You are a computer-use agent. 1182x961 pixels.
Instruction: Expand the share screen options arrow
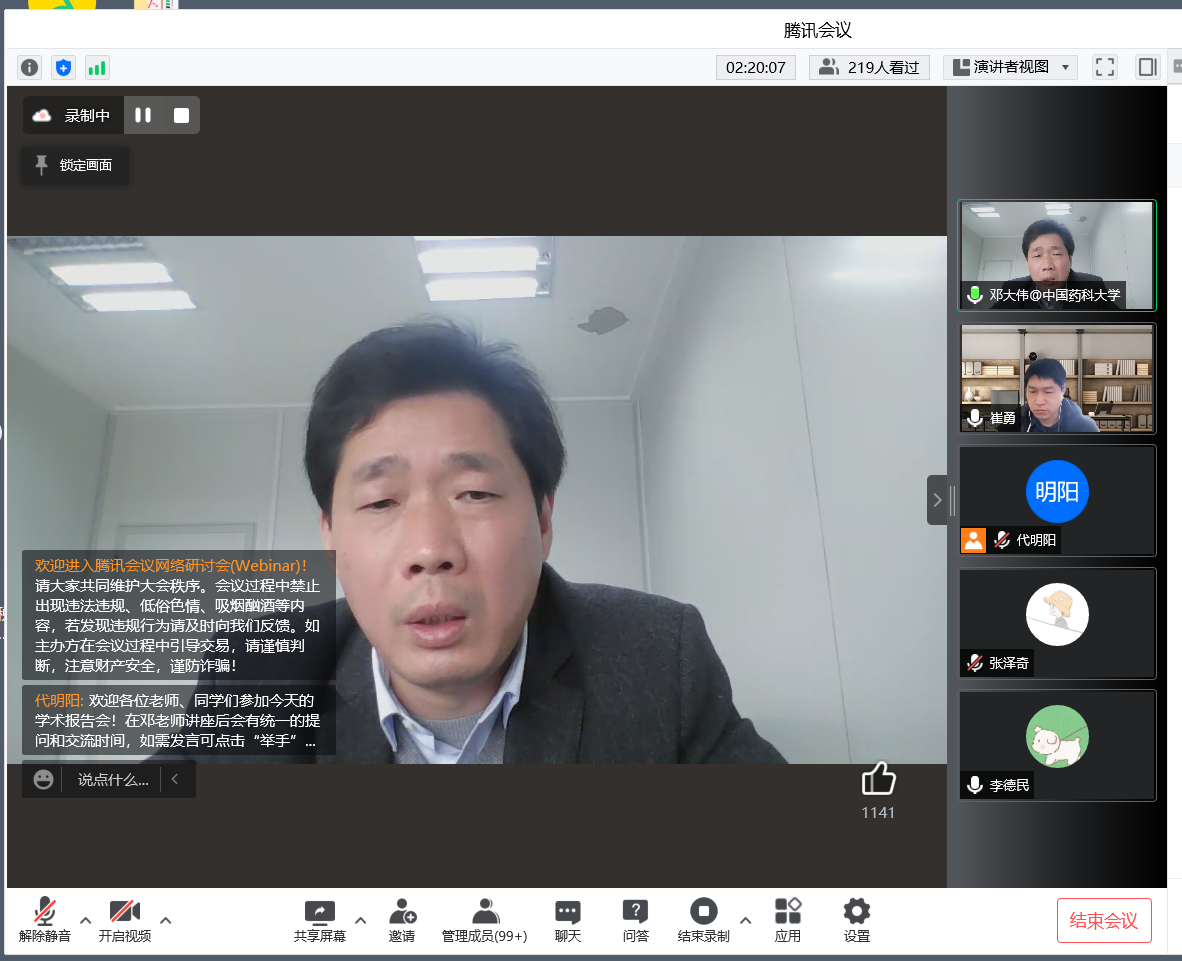[x=361, y=920]
